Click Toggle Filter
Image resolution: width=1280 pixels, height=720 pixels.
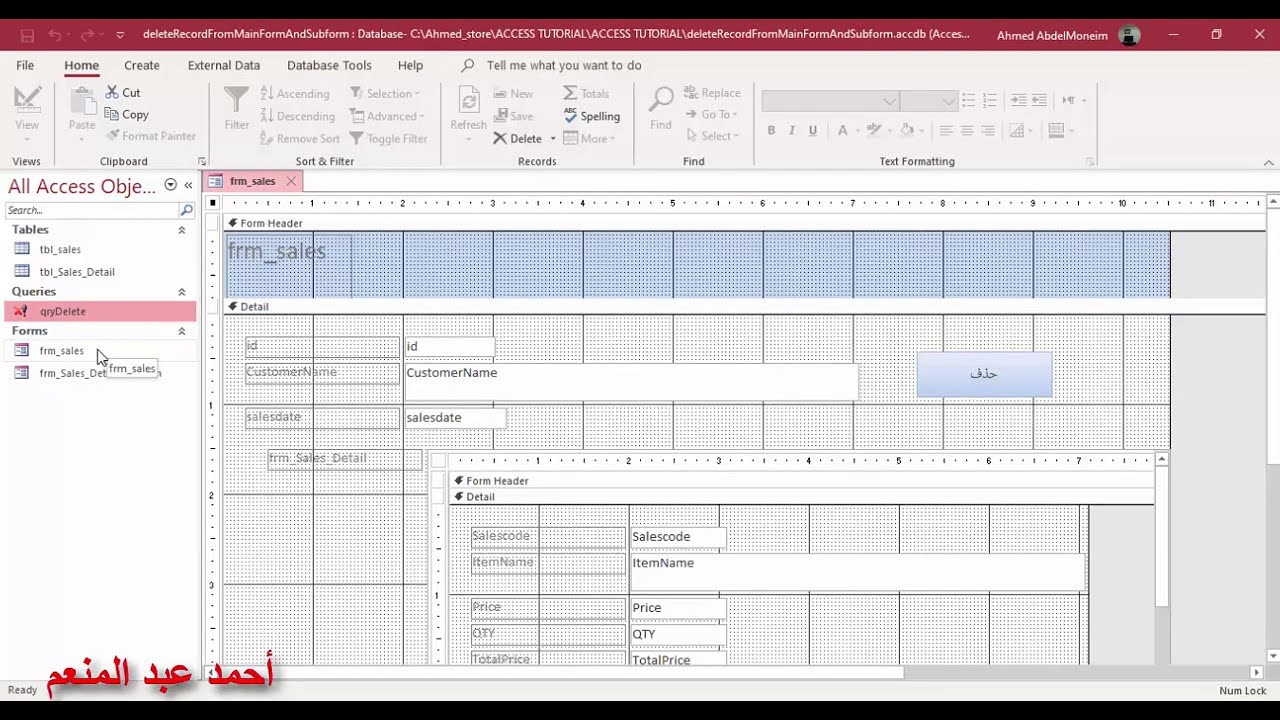tap(388, 139)
